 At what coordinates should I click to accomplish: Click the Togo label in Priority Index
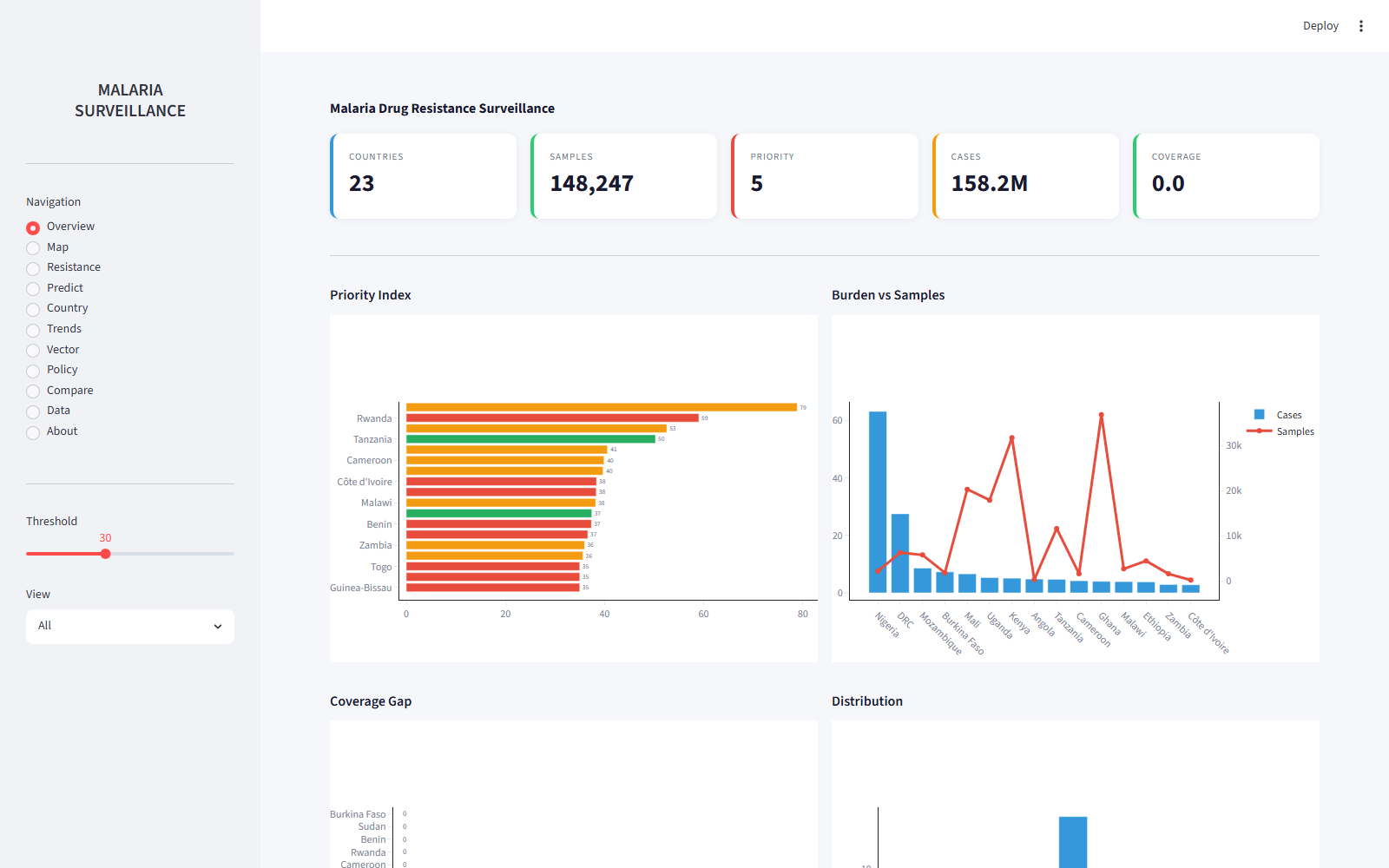(x=381, y=568)
